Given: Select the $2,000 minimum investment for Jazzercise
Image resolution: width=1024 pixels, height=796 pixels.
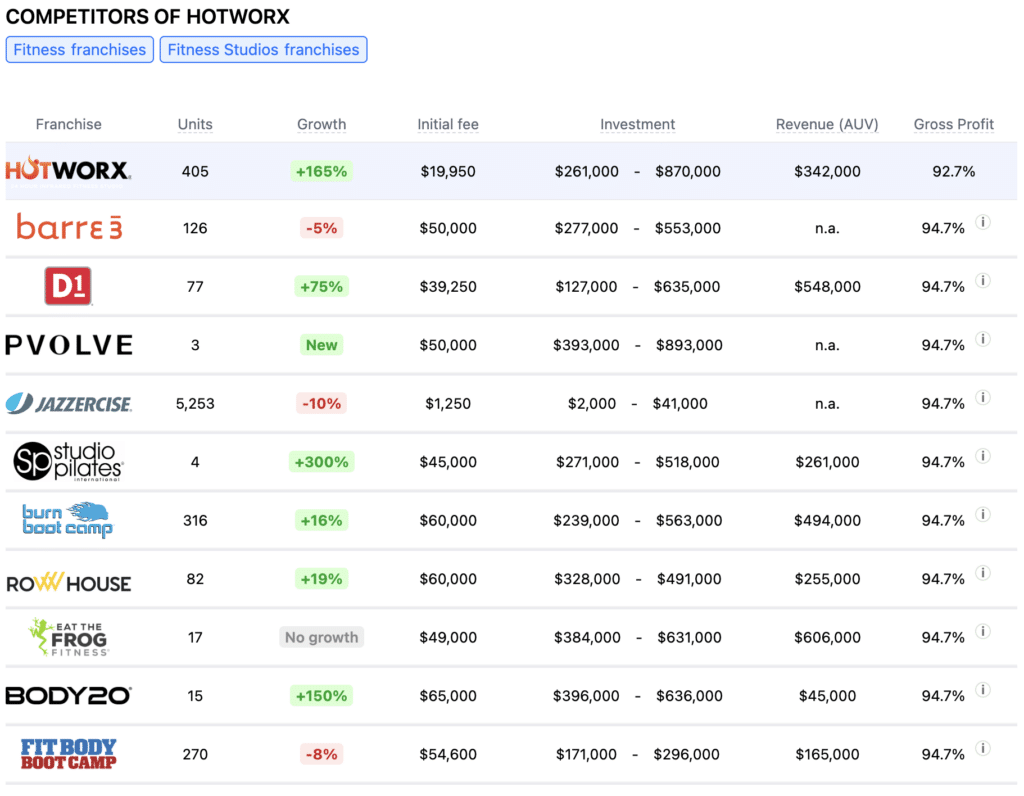Looking at the screenshot, I should pos(592,404).
